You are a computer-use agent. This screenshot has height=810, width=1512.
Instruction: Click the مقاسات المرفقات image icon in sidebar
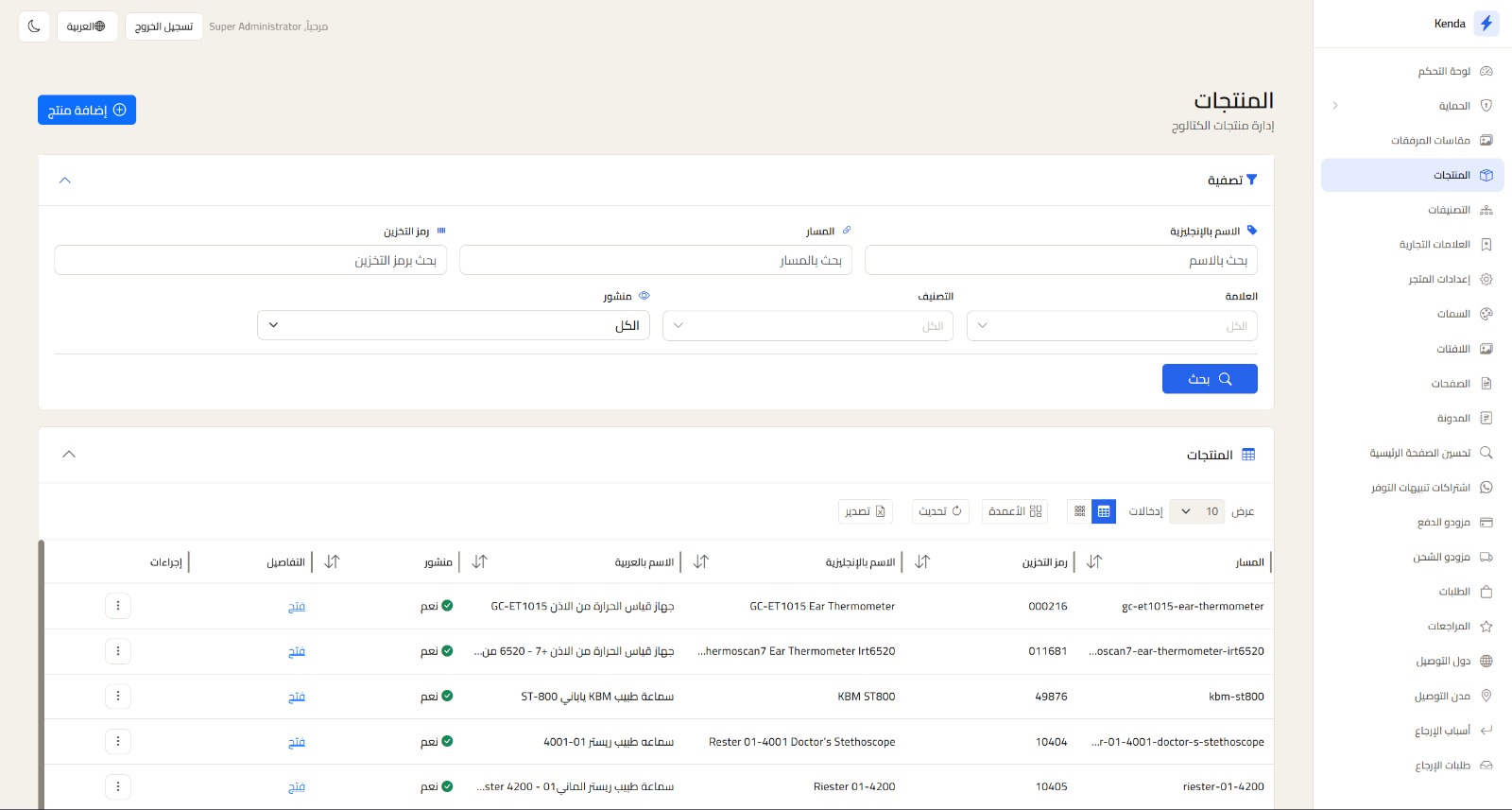tap(1486, 140)
